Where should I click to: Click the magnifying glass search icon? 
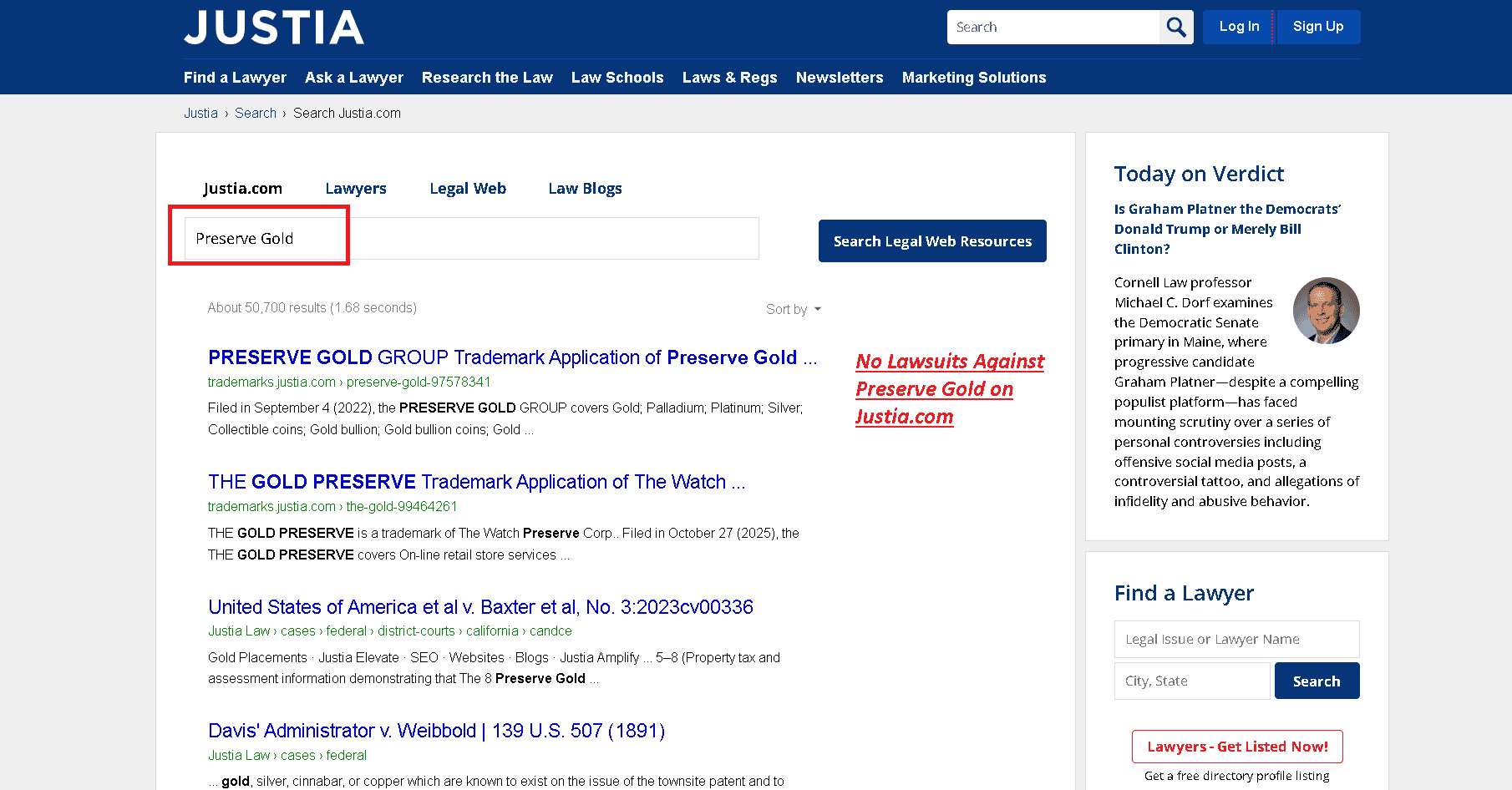[1176, 28]
